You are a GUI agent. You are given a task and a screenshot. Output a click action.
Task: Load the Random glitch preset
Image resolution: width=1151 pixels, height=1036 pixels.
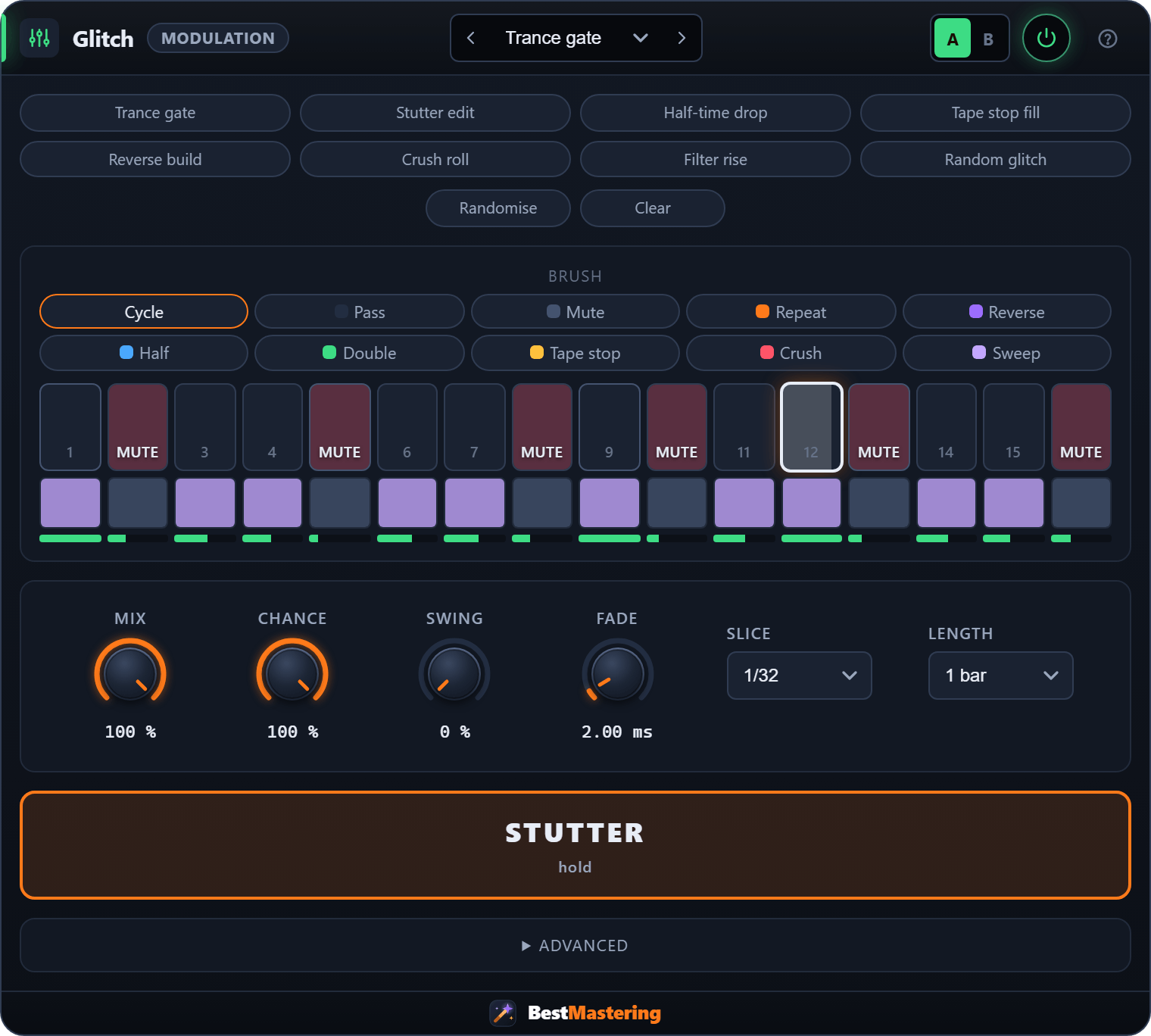coord(996,160)
